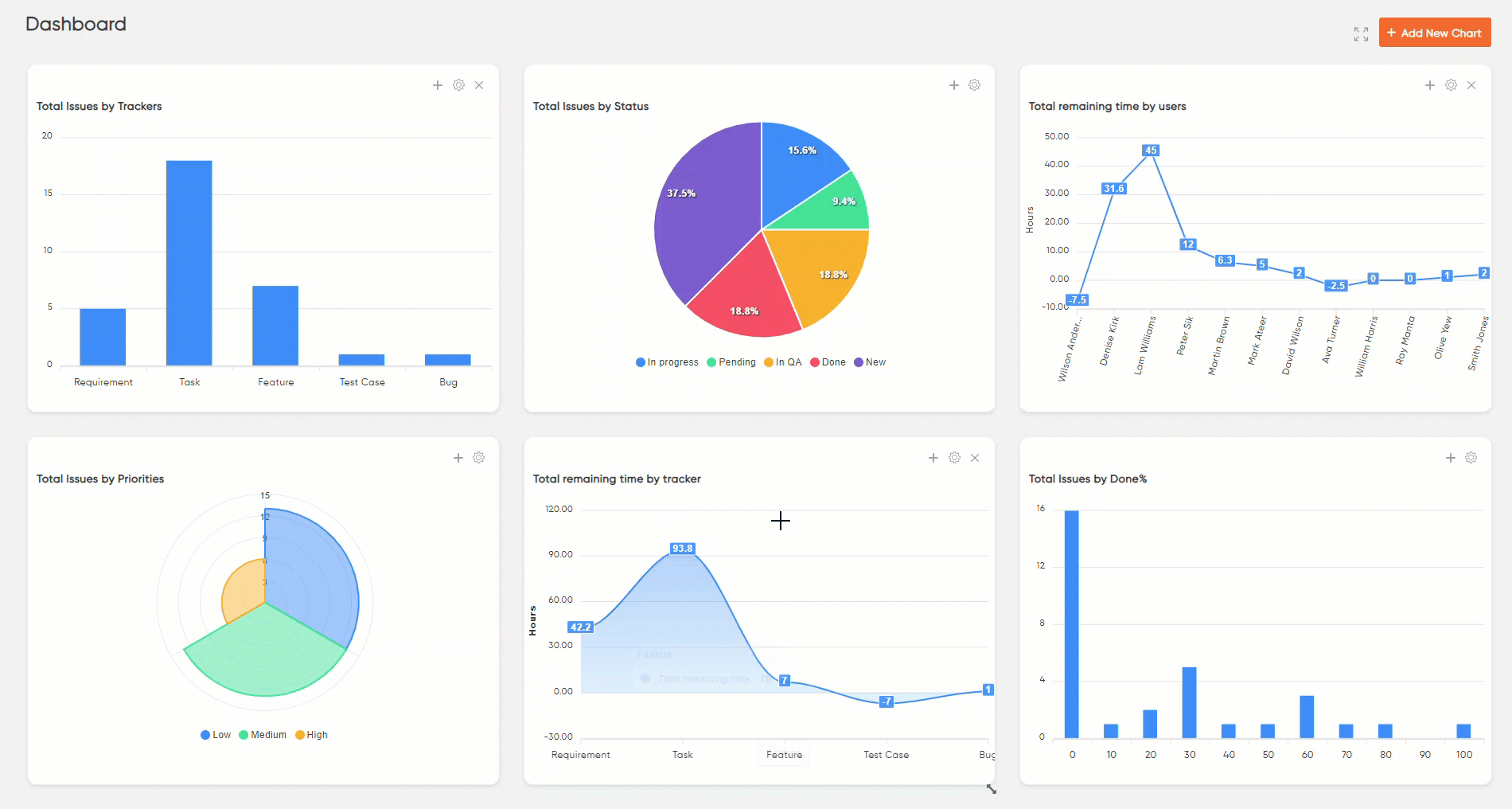Open settings gear on Total Issues by Status

(974, 85)
